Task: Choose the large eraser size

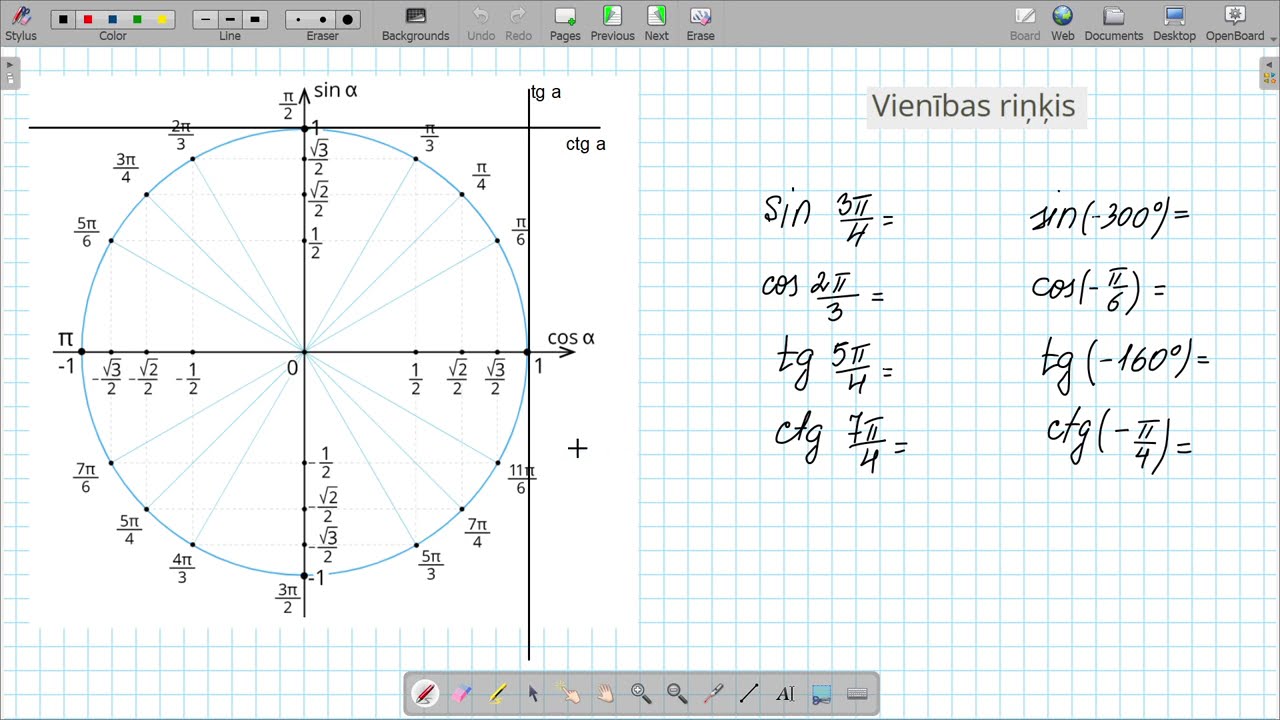Action: [347, 19]
